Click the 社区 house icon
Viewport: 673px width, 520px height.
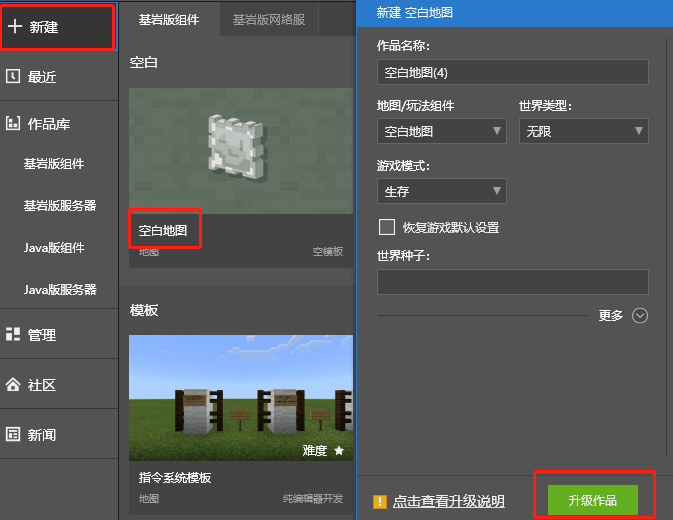13,384
